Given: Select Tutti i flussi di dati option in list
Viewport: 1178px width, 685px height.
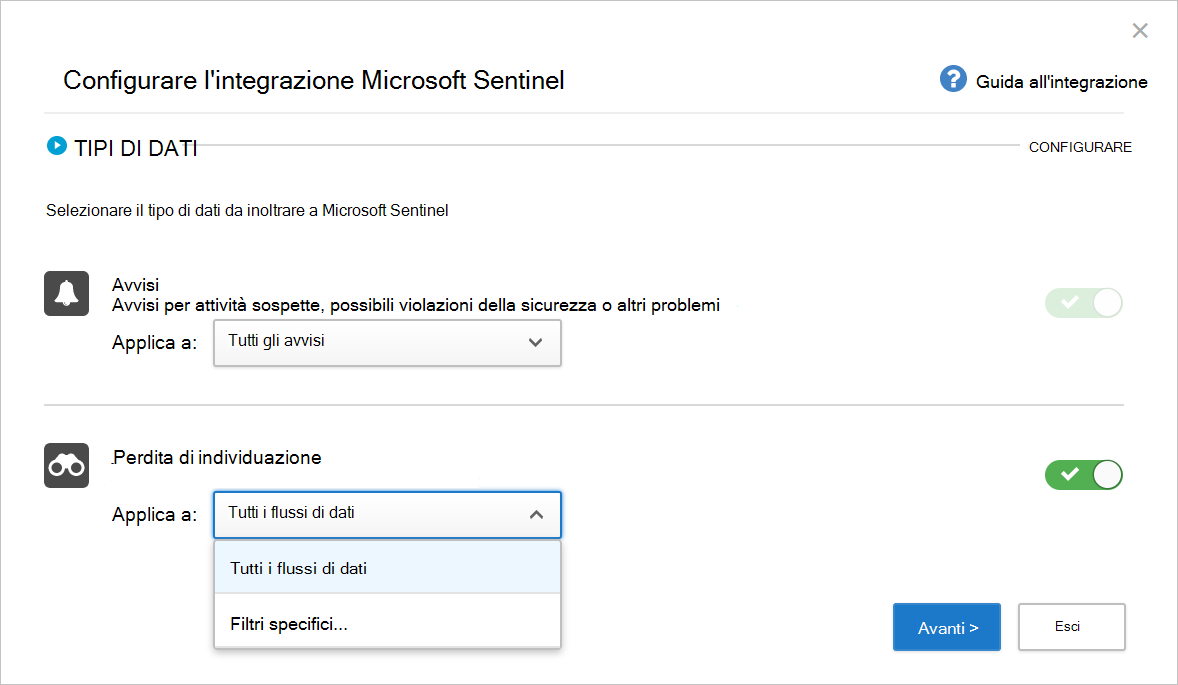Looking at the screenshot, I should coord(387,568).
